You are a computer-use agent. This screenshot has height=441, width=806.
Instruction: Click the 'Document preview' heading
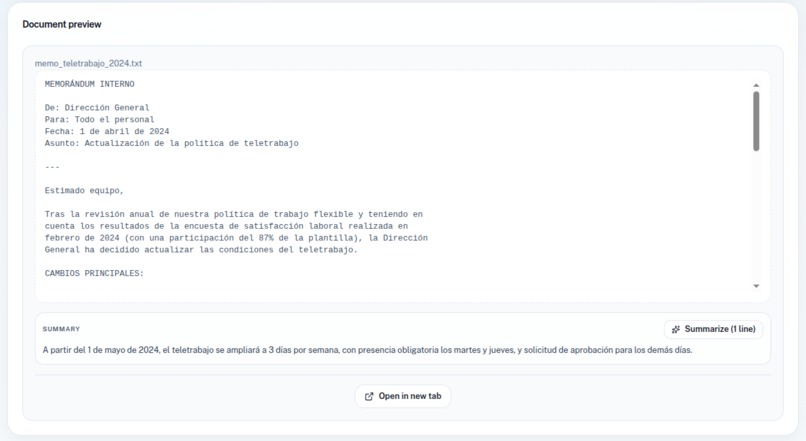pyautogui.click(x=62, y=24)
